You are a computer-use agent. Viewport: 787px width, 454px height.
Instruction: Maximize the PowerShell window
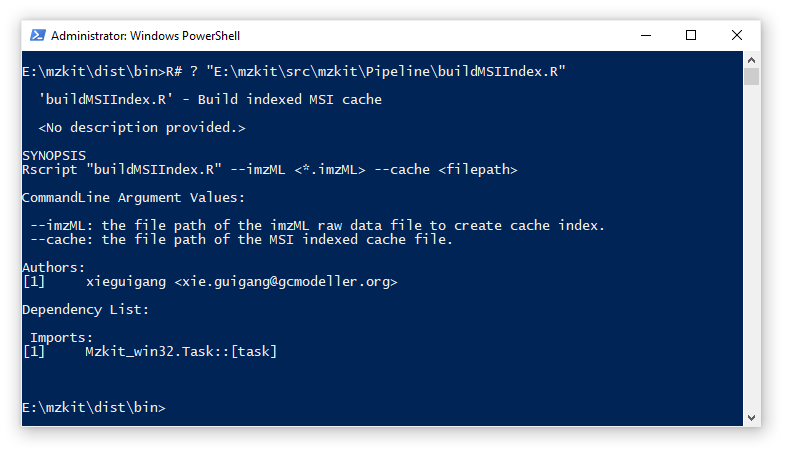[x=691, y=35]
